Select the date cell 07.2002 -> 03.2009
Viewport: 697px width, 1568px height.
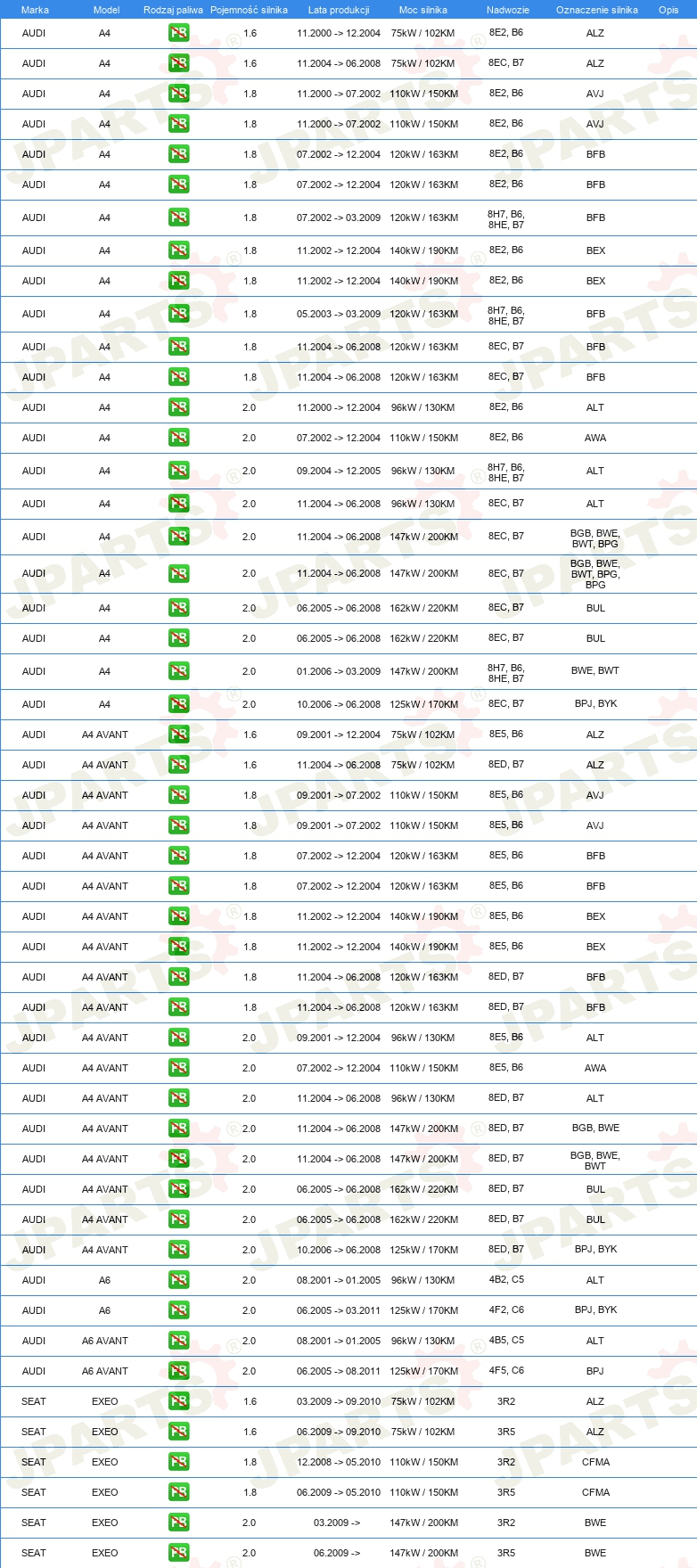coord(339,218)
